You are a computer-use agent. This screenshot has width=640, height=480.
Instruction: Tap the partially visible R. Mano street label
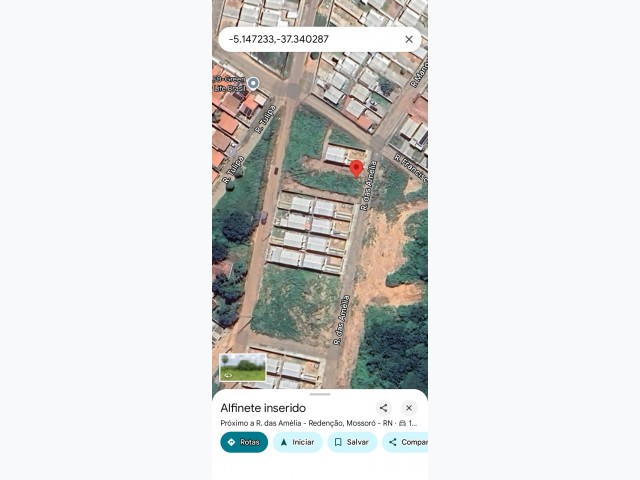coord(416,84)
